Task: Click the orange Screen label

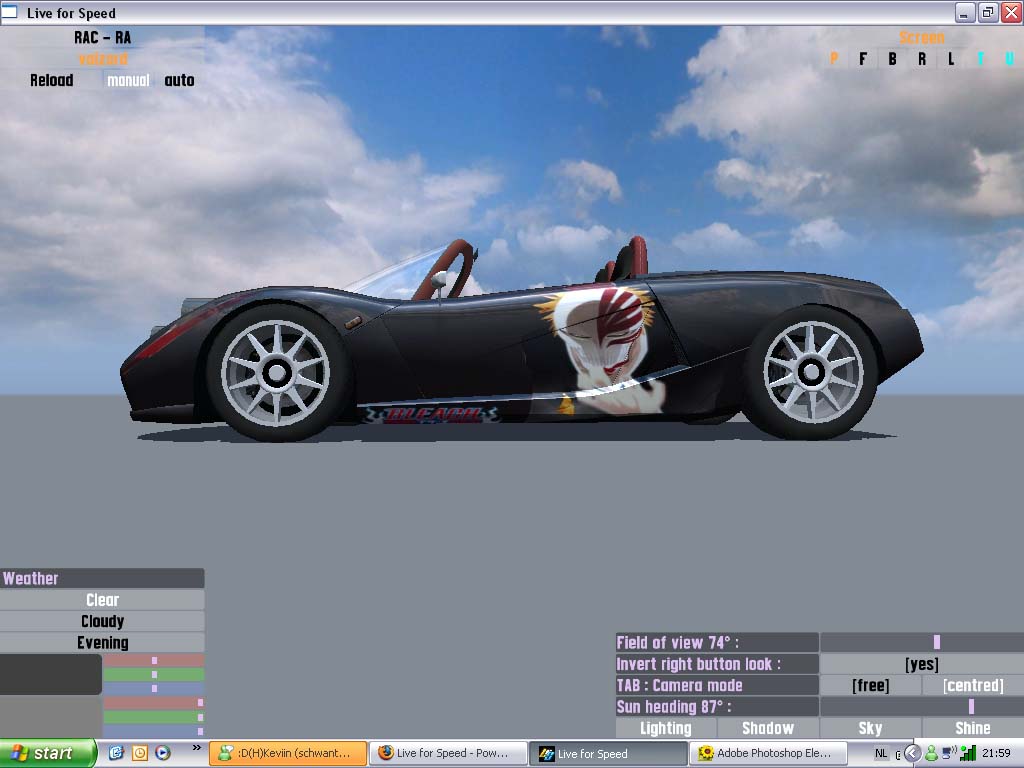Action: [921, 37]
